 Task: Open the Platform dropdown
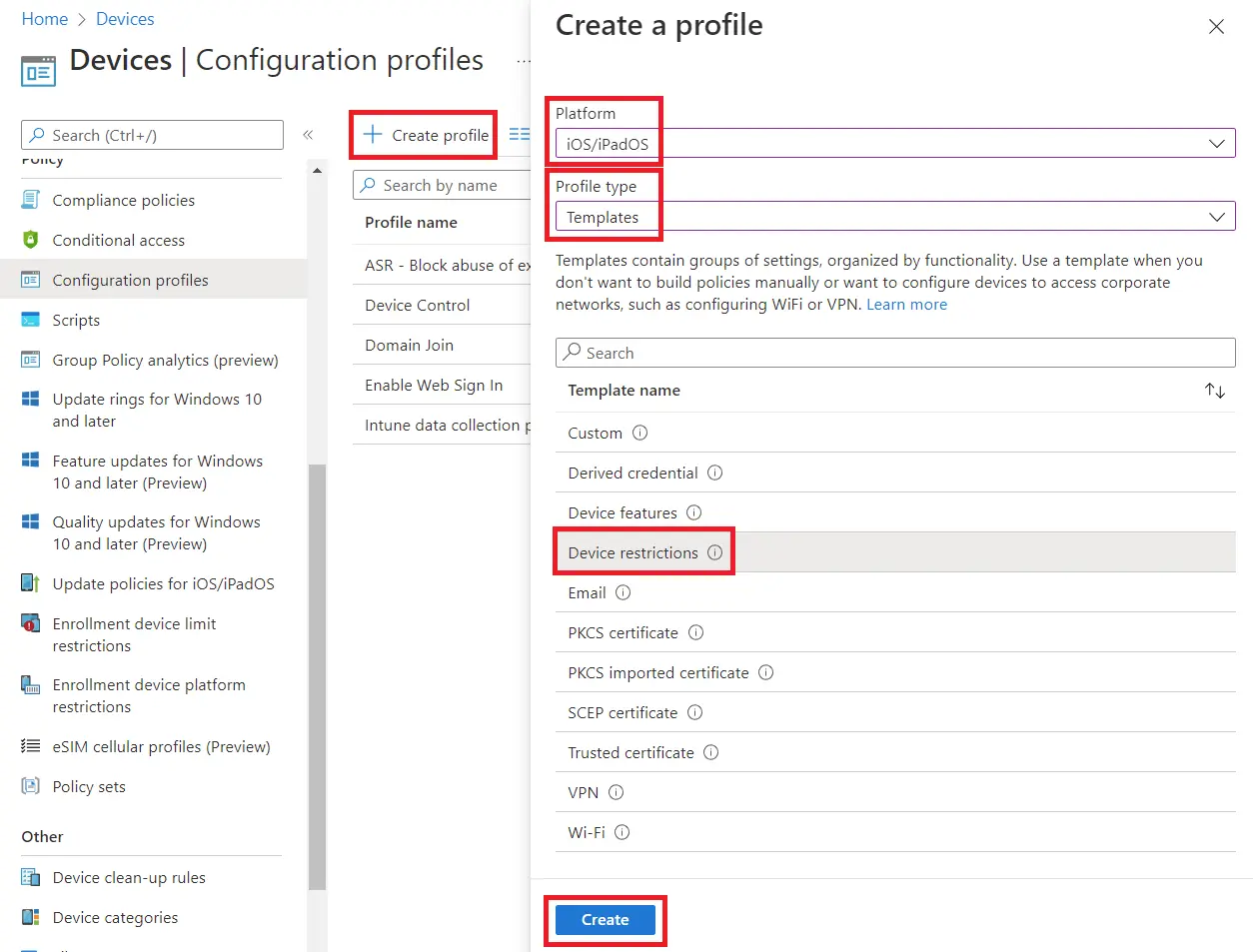pos(894,144)
